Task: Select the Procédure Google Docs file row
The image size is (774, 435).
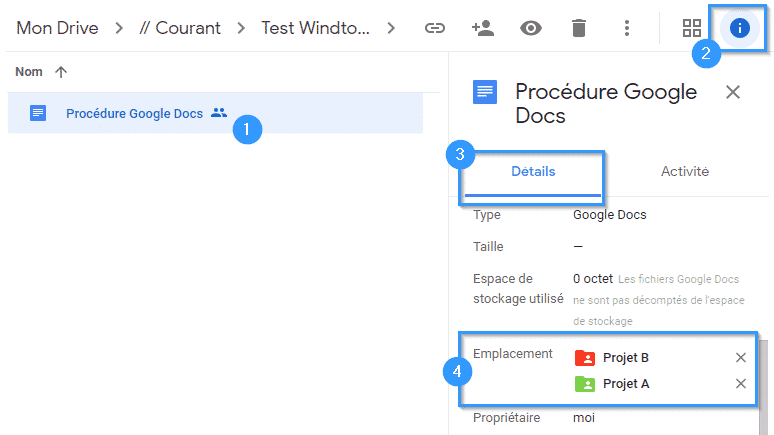Action: [215, 113]
